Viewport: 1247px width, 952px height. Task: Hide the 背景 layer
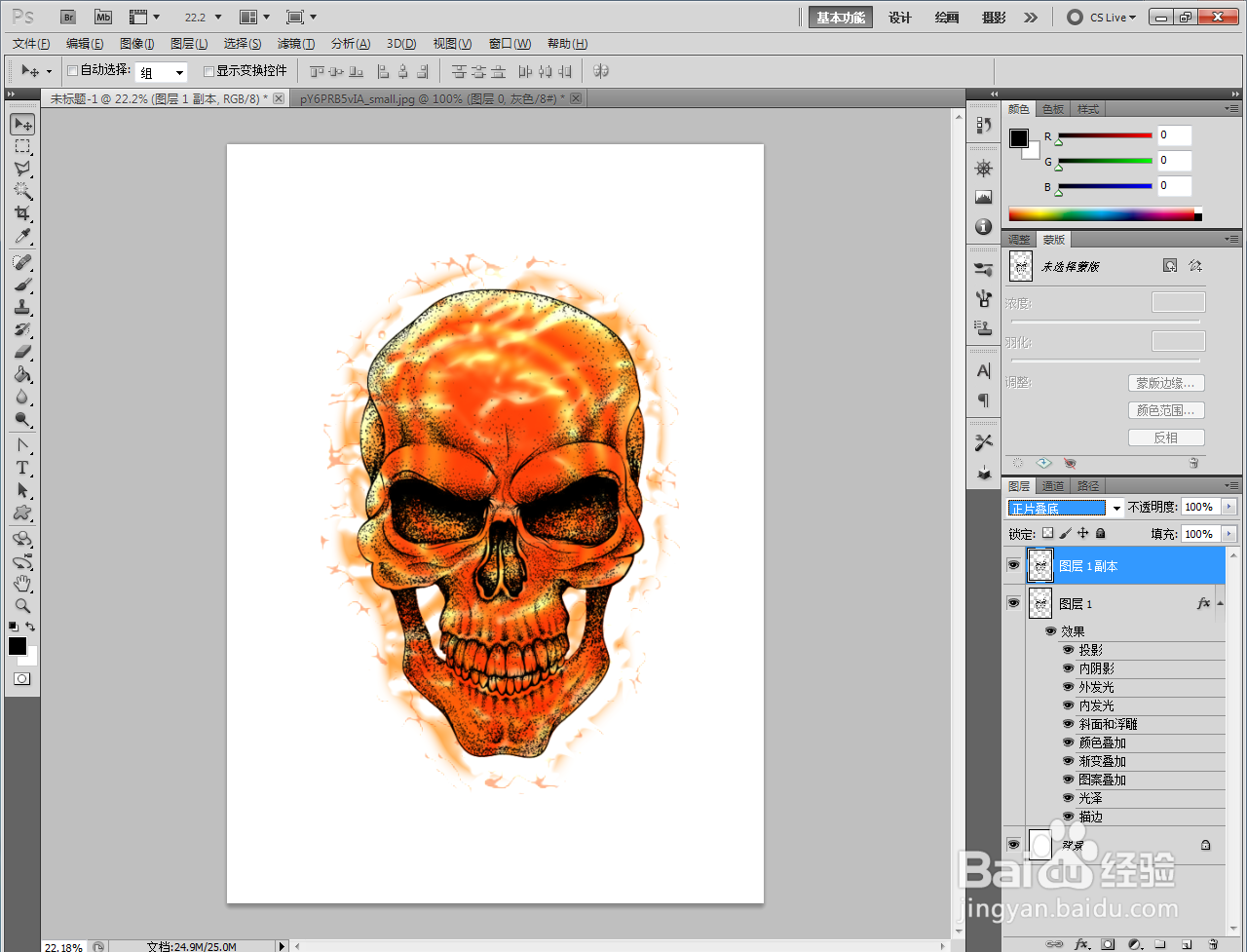(x=1014, y=844)
